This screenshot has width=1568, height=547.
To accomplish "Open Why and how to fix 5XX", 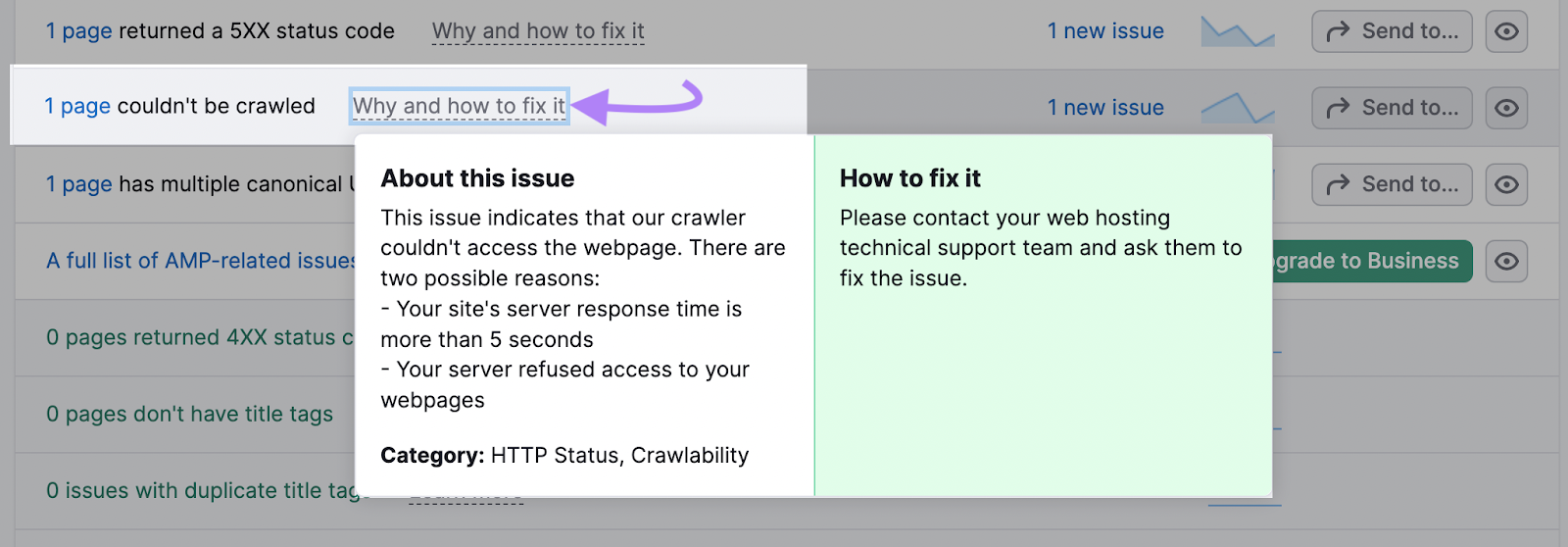I will 538,31.
